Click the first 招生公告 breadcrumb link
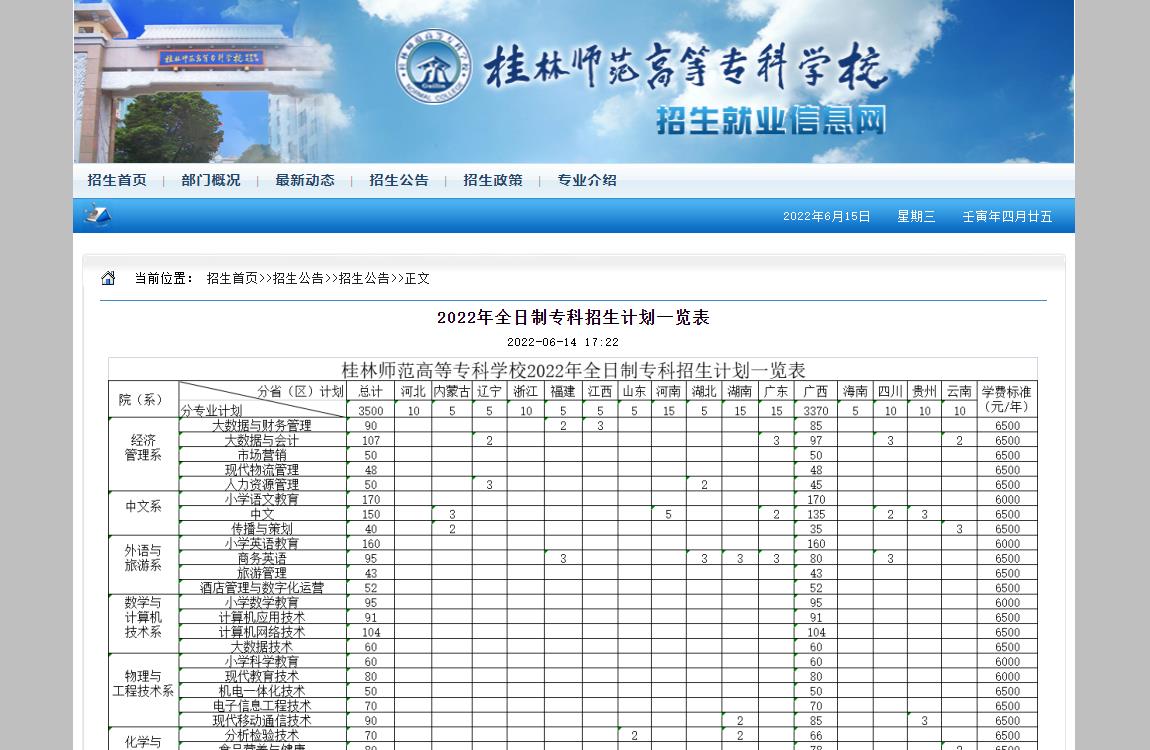 click(x=299, y=279)
